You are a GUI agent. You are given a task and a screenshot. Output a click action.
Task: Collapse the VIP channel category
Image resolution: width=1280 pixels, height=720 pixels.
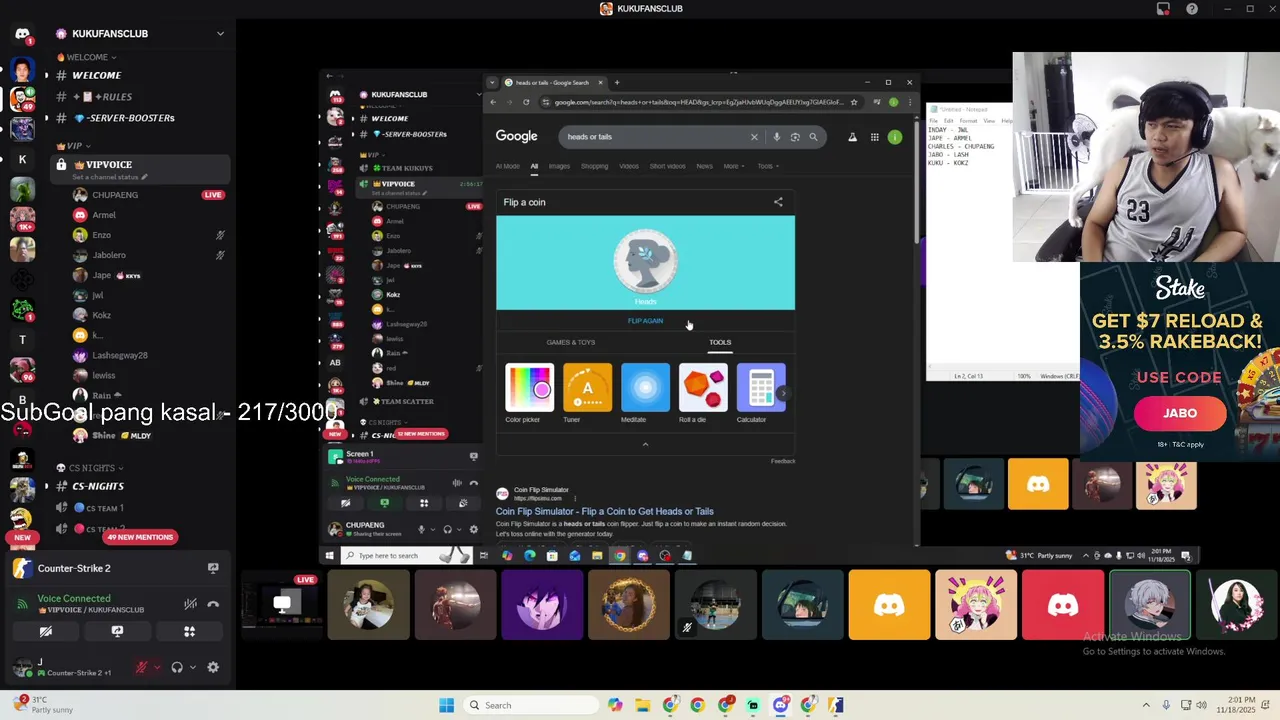click(74, 146)
